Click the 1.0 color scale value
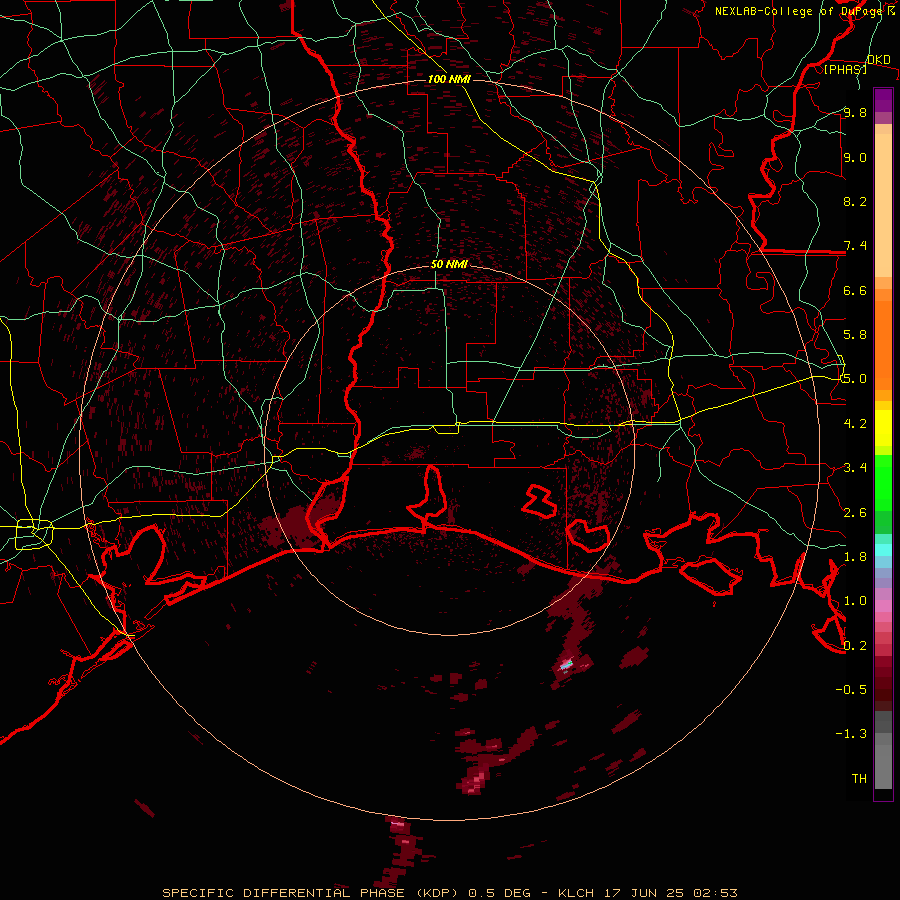This screenshot has width=900, height=900. coord(855,601)
